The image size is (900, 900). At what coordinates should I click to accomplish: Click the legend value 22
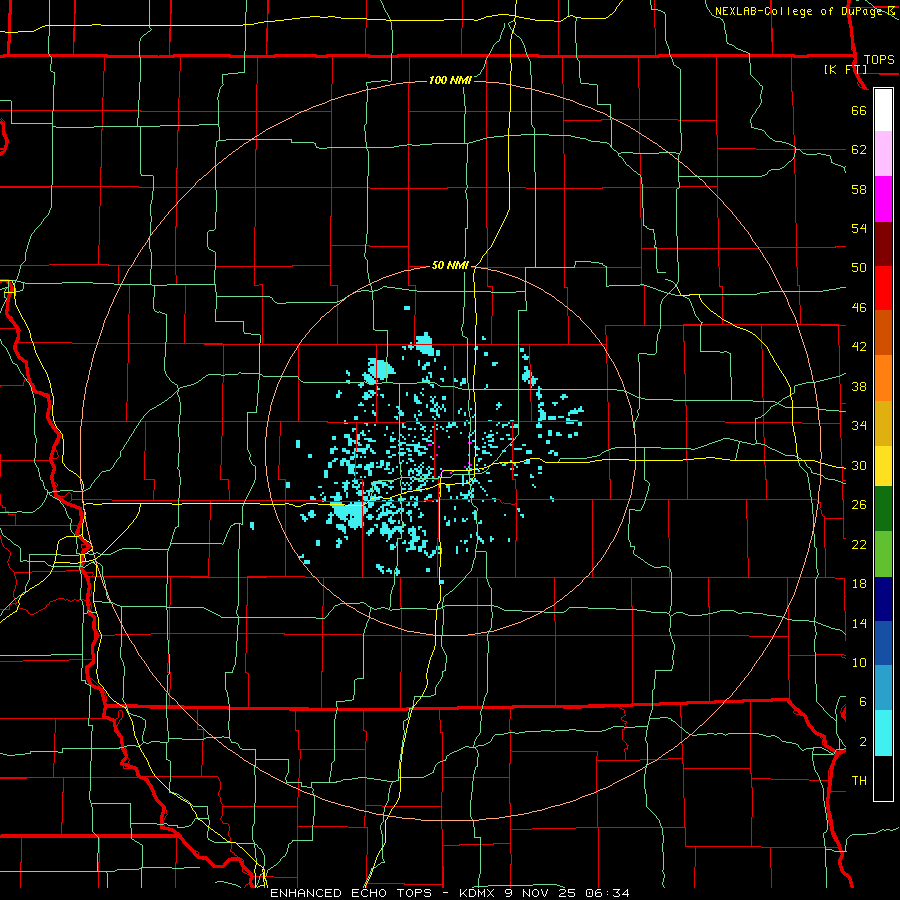859,544
